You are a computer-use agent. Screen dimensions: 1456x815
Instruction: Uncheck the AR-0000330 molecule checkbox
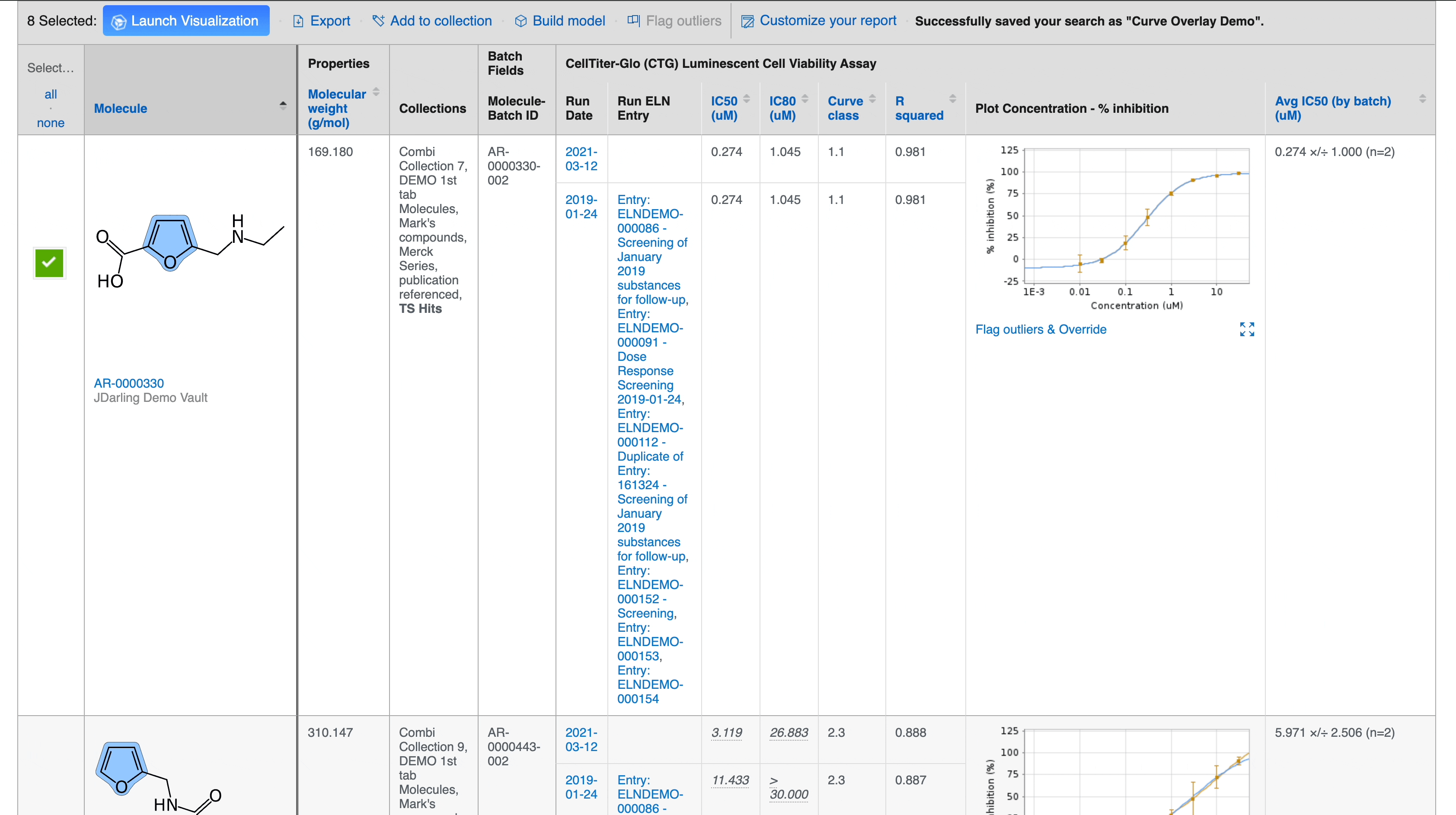pos(49,263)
